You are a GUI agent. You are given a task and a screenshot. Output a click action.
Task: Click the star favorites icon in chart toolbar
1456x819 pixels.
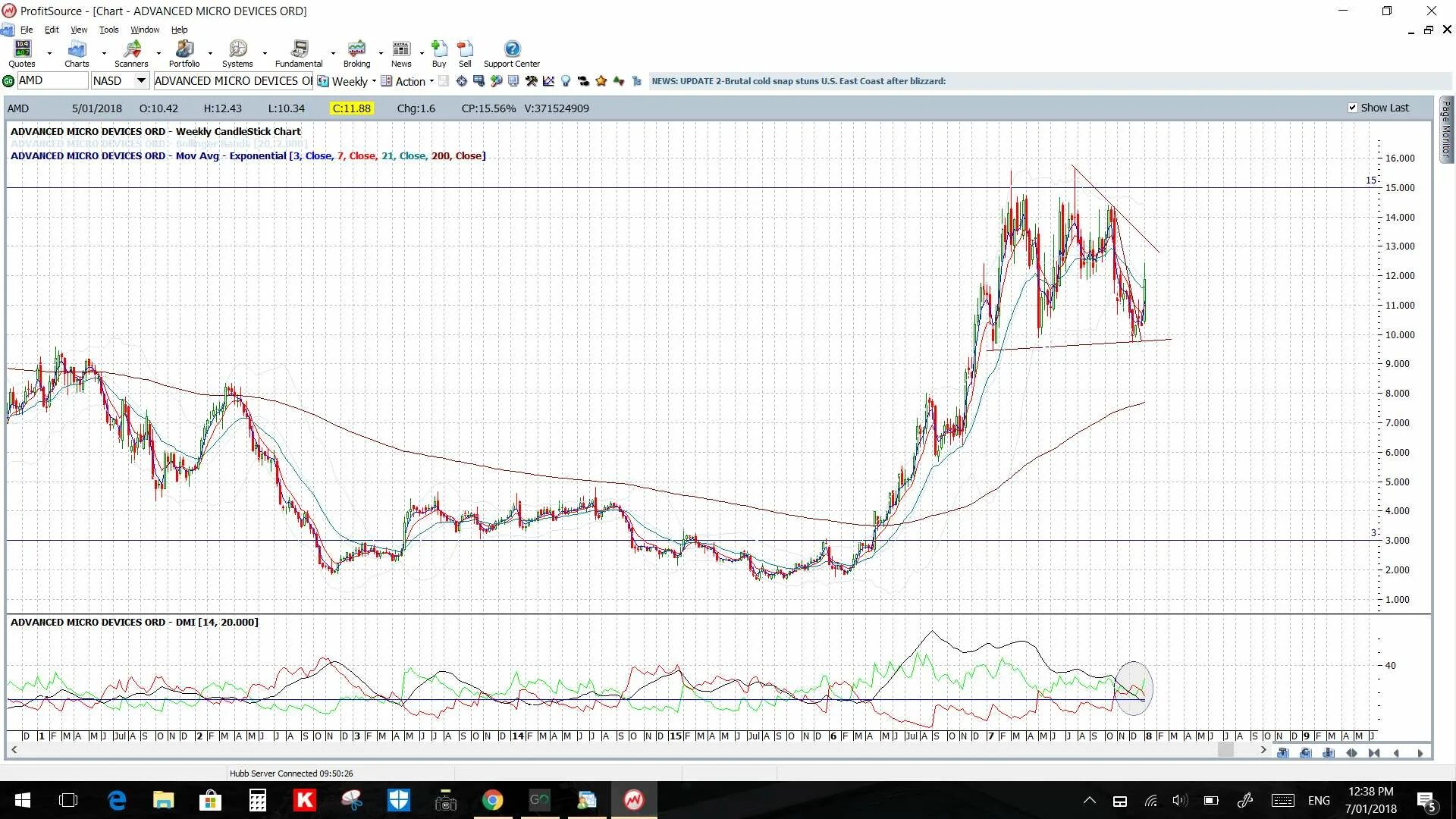tap(601, 81)
